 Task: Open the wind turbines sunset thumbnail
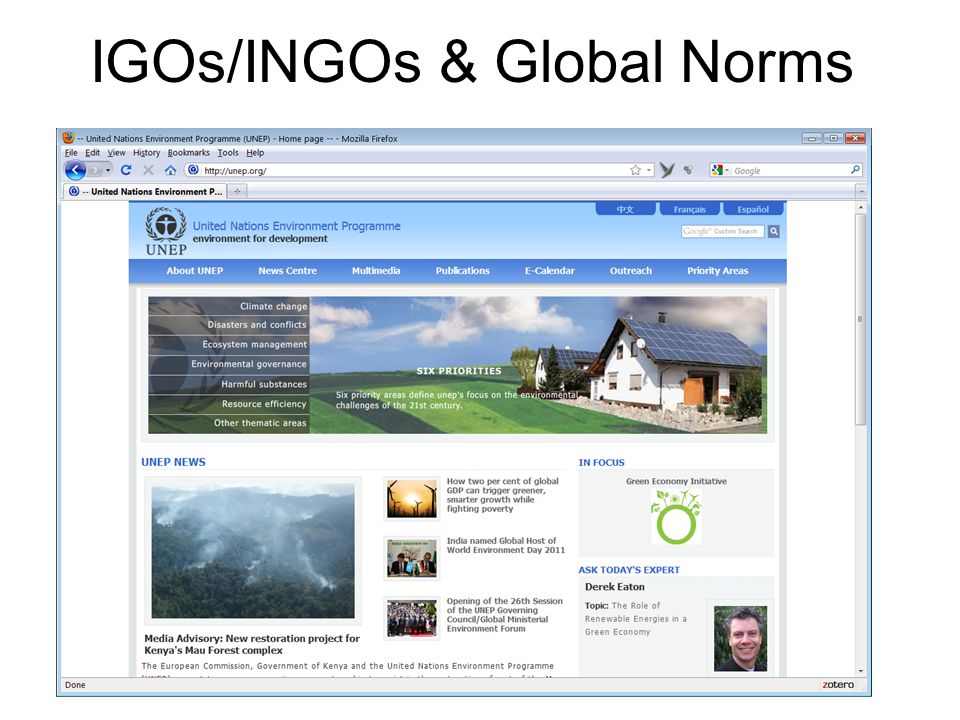pyautogui.click(x=411, y=498)
